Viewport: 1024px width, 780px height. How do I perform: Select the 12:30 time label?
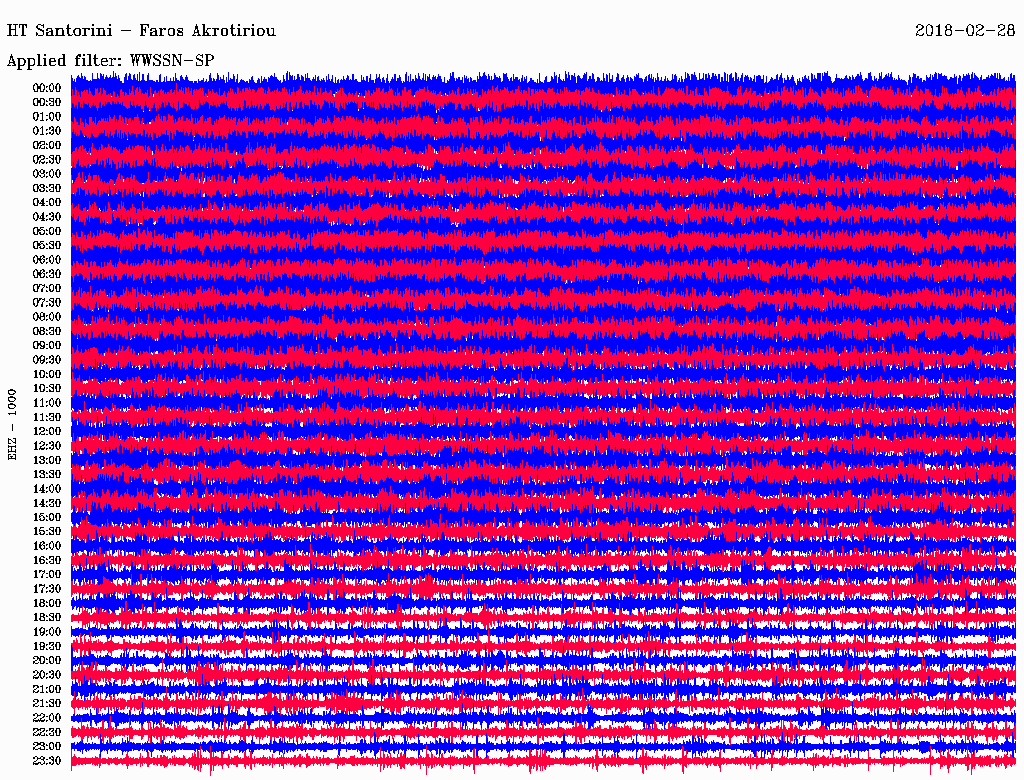[x=47, y=446]
